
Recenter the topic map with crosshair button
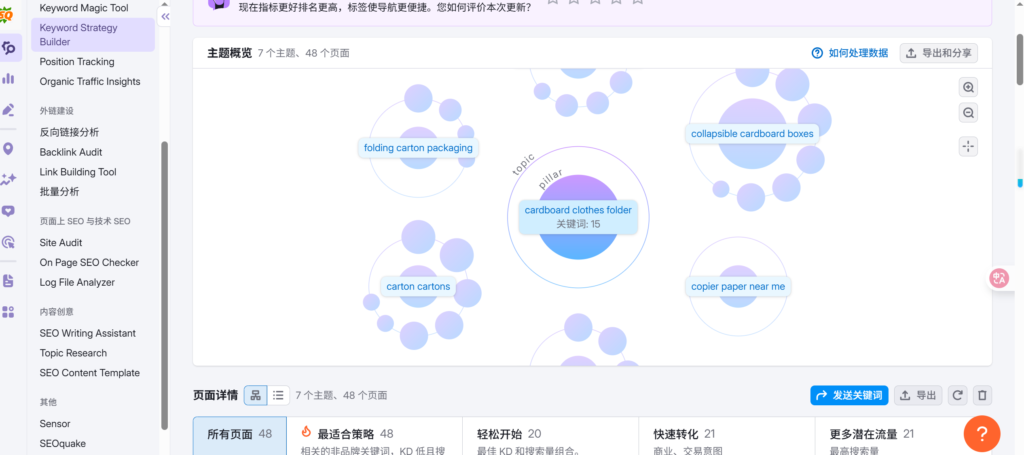pos(968,146)
